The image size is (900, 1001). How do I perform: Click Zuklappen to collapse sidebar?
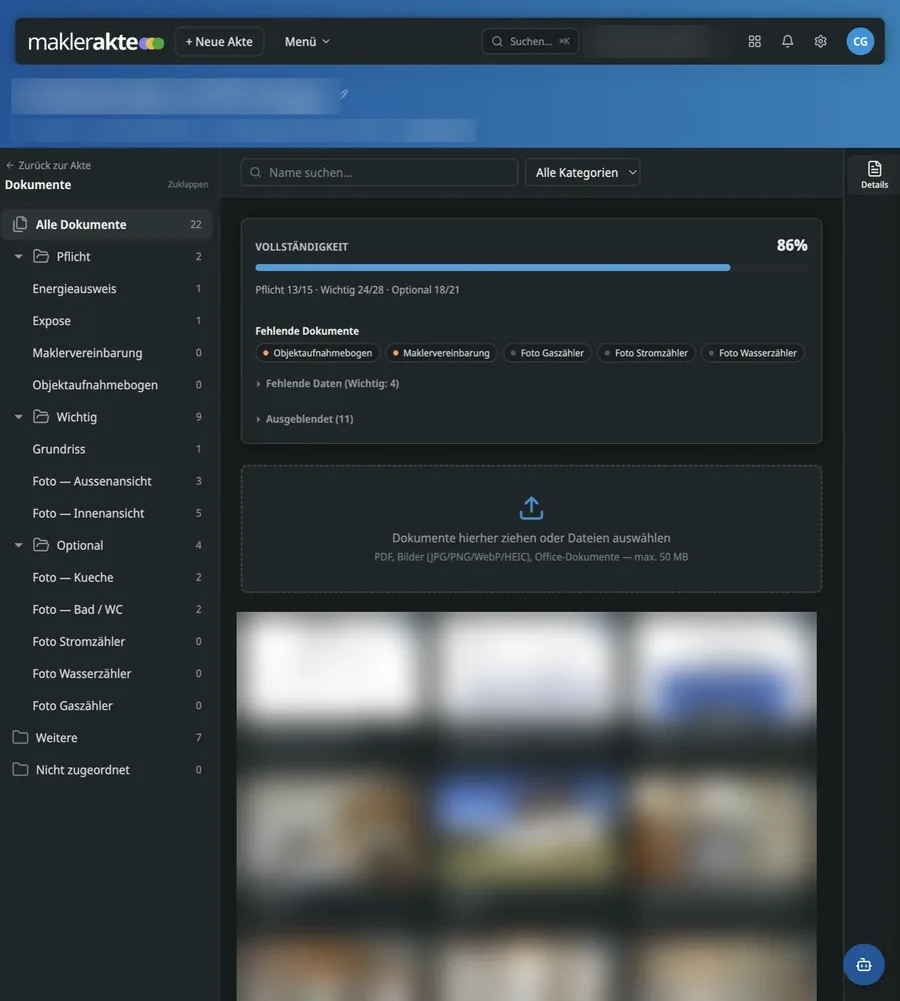tap(188, 184)
